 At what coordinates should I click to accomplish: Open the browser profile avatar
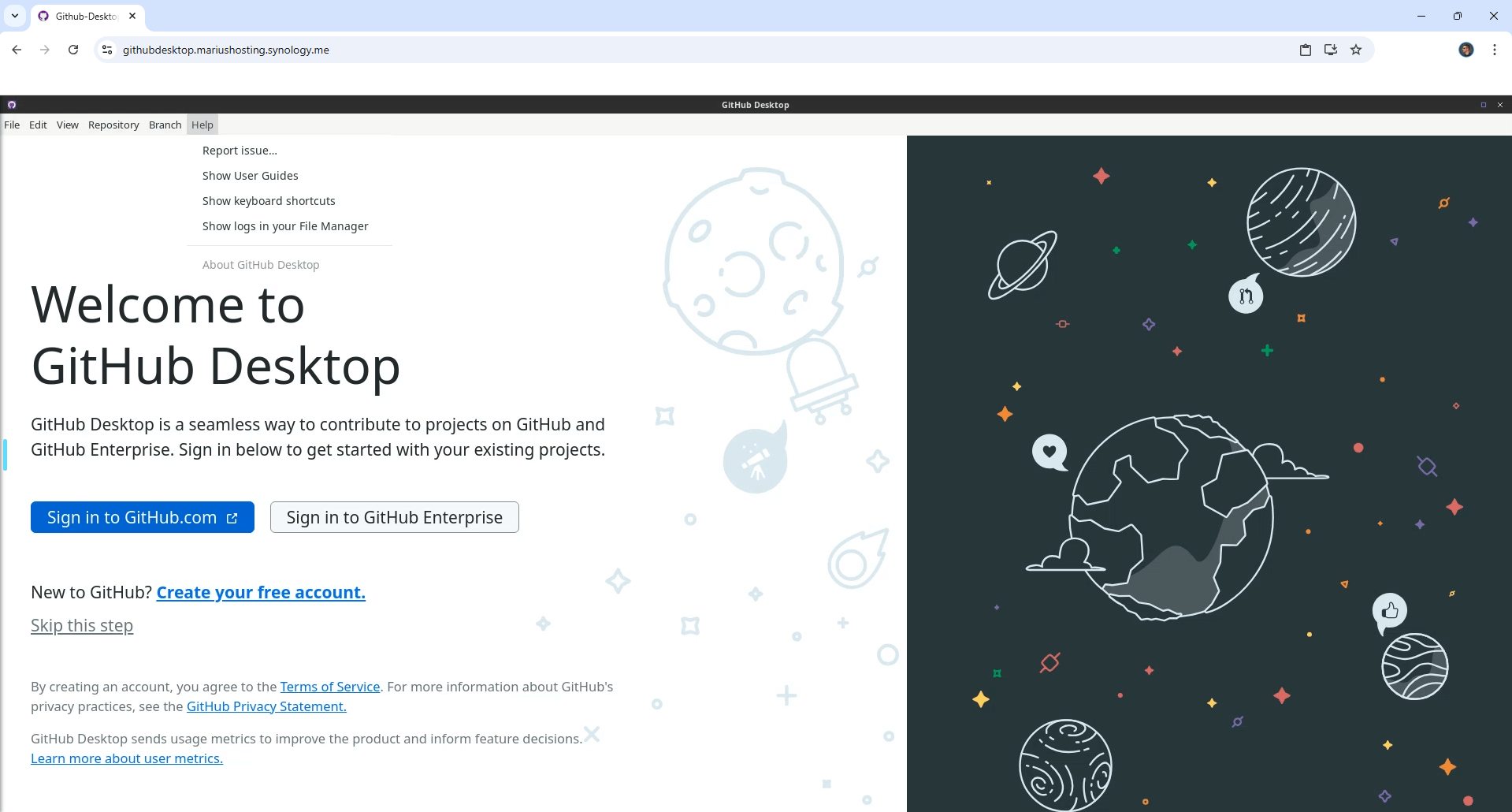pos(1466,50)
